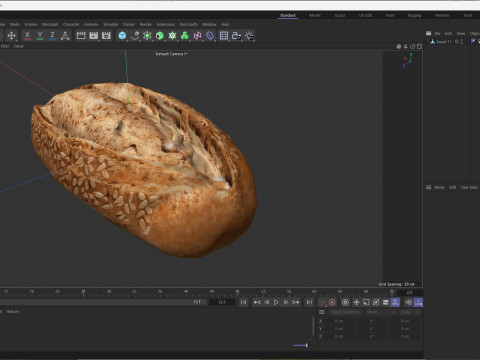Switch the coordinate system icon beside Z
Screen dimensions: 480x360
click(65, 35)
